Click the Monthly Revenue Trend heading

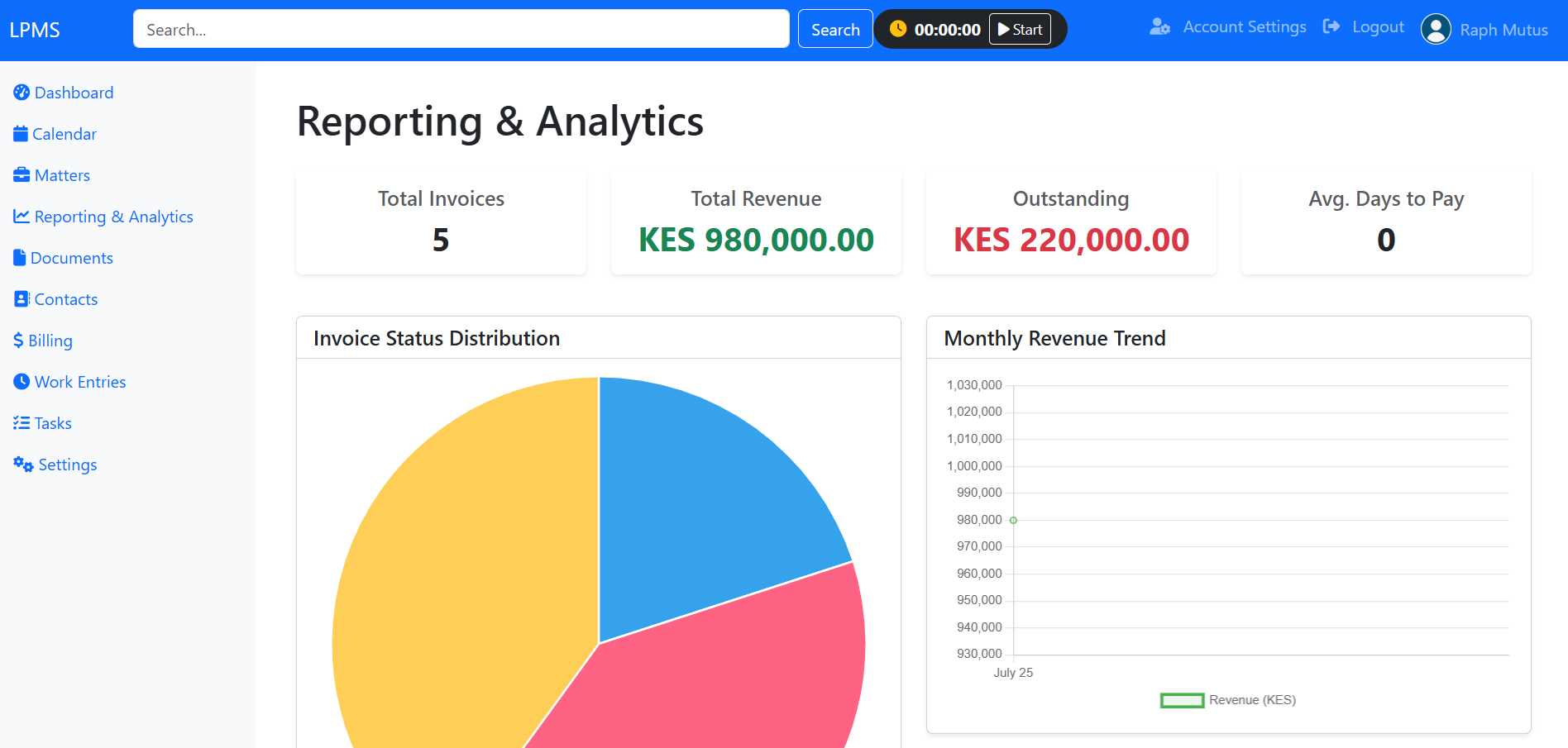coord(1054,338)
